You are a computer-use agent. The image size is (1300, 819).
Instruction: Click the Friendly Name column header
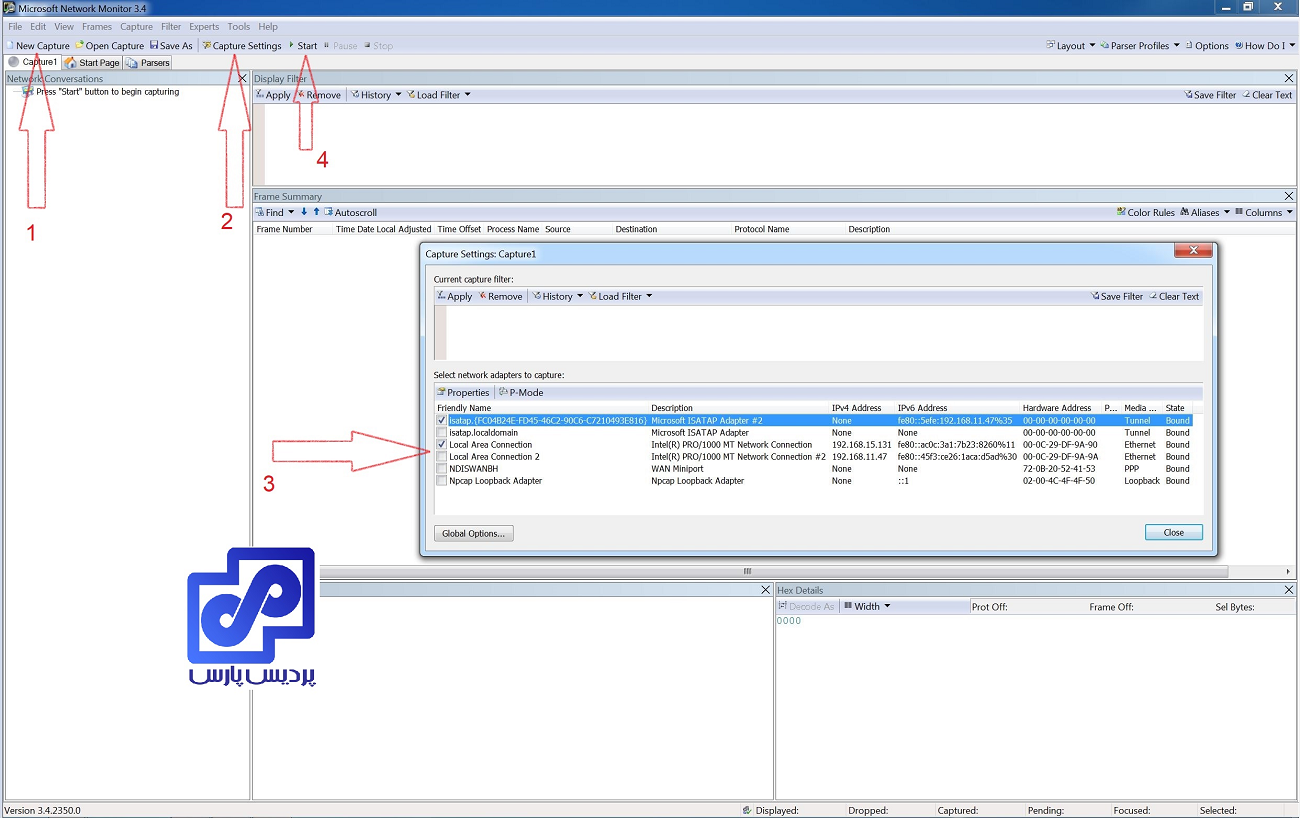(464, 408)
